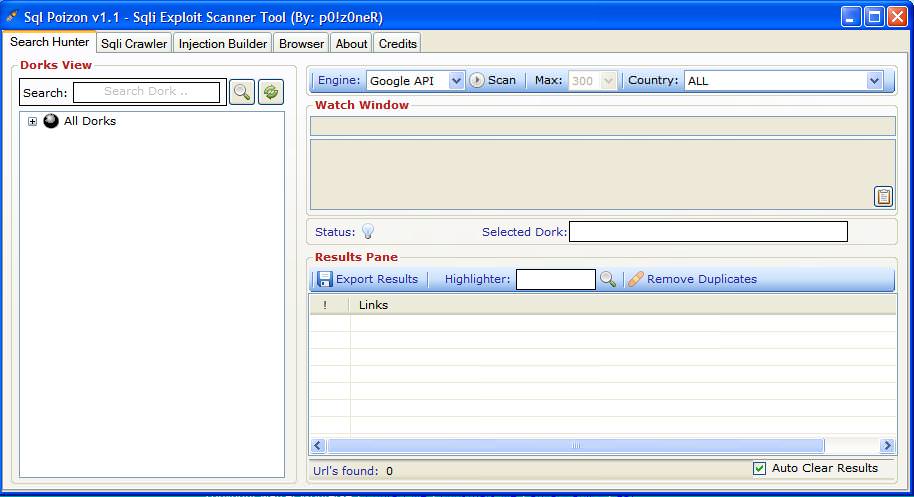
Task: Switch to Search Hunter tab
Action: point(50,42)
